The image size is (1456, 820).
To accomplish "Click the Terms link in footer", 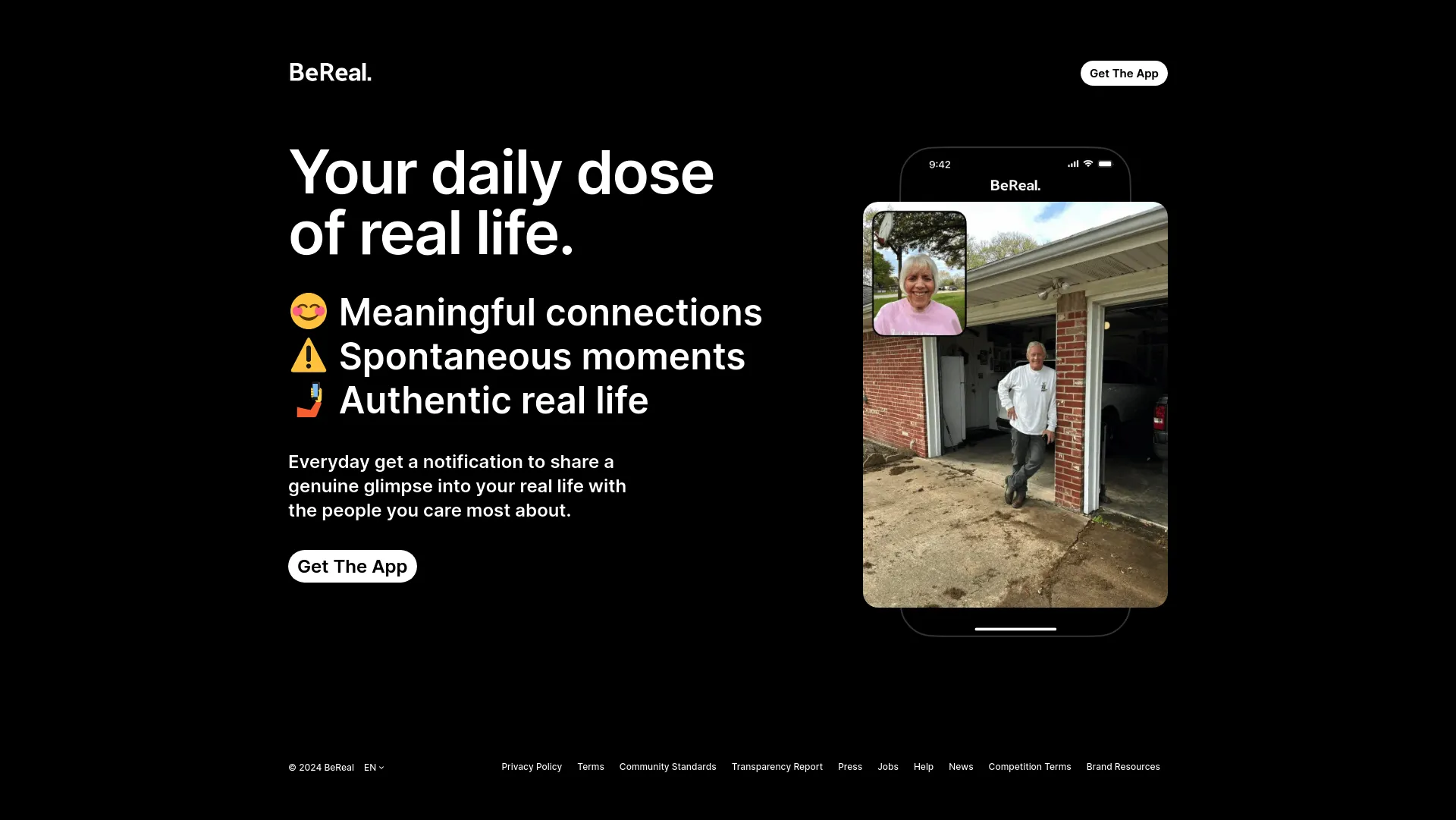I will (591, 766).
